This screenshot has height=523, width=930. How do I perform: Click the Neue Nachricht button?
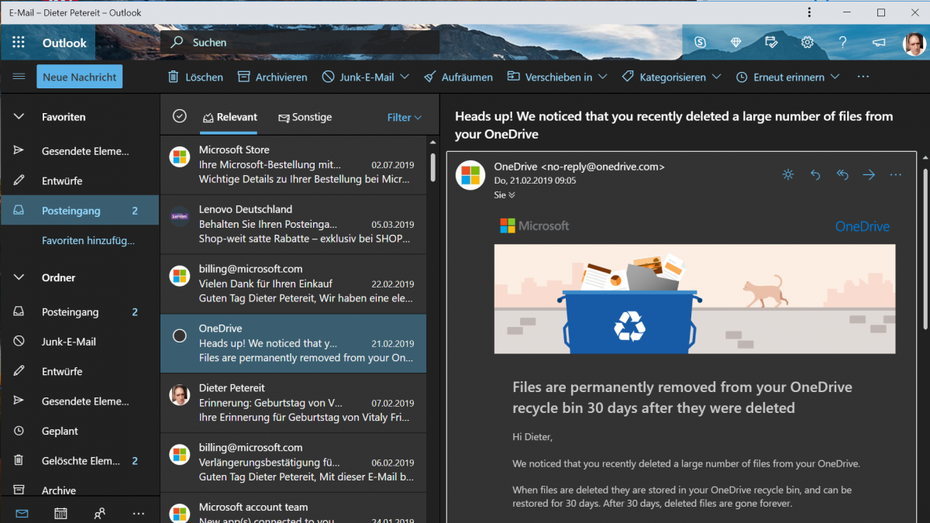coord(79,77)
